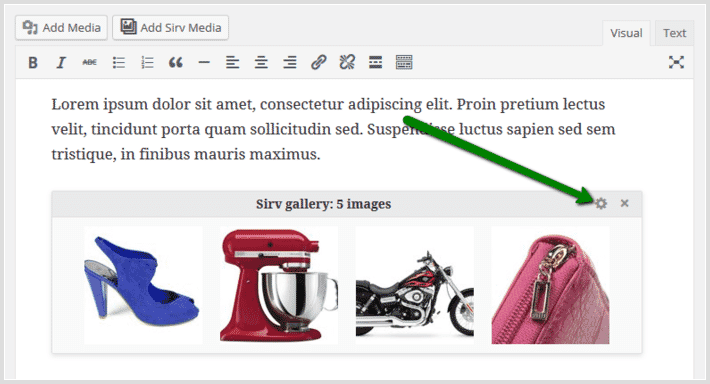Align text right
Viewport: 710px width, 384px height.
(x=290, y=62)
